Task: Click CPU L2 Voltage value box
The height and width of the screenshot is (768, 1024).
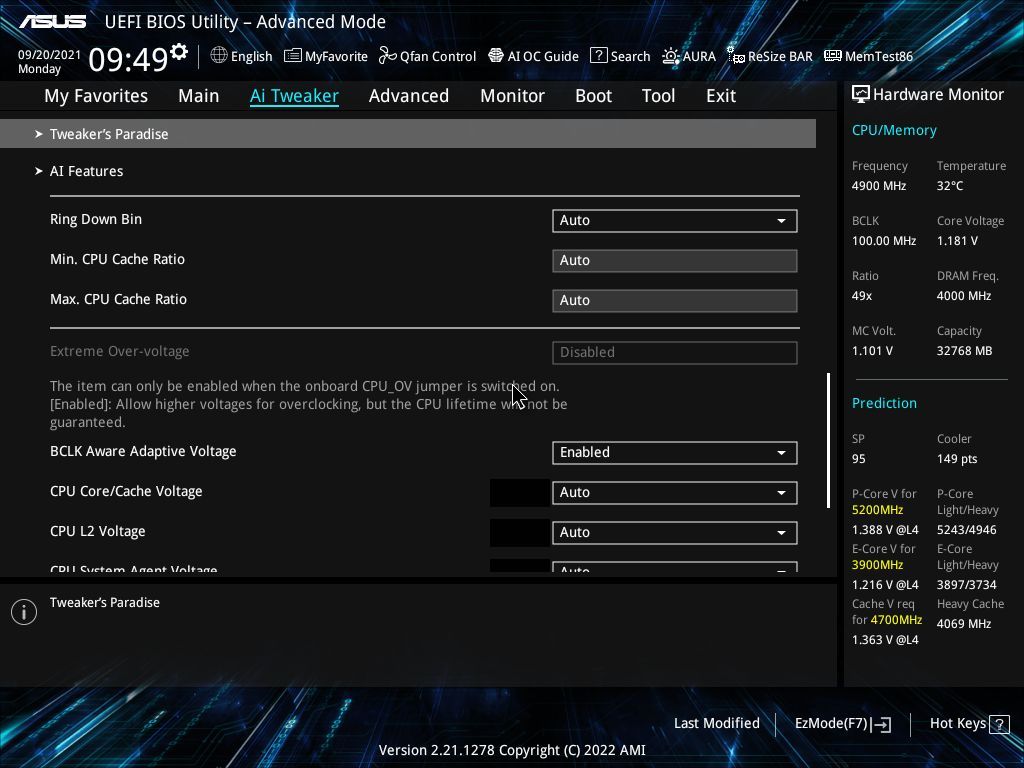Action: (x=520, y=533)
